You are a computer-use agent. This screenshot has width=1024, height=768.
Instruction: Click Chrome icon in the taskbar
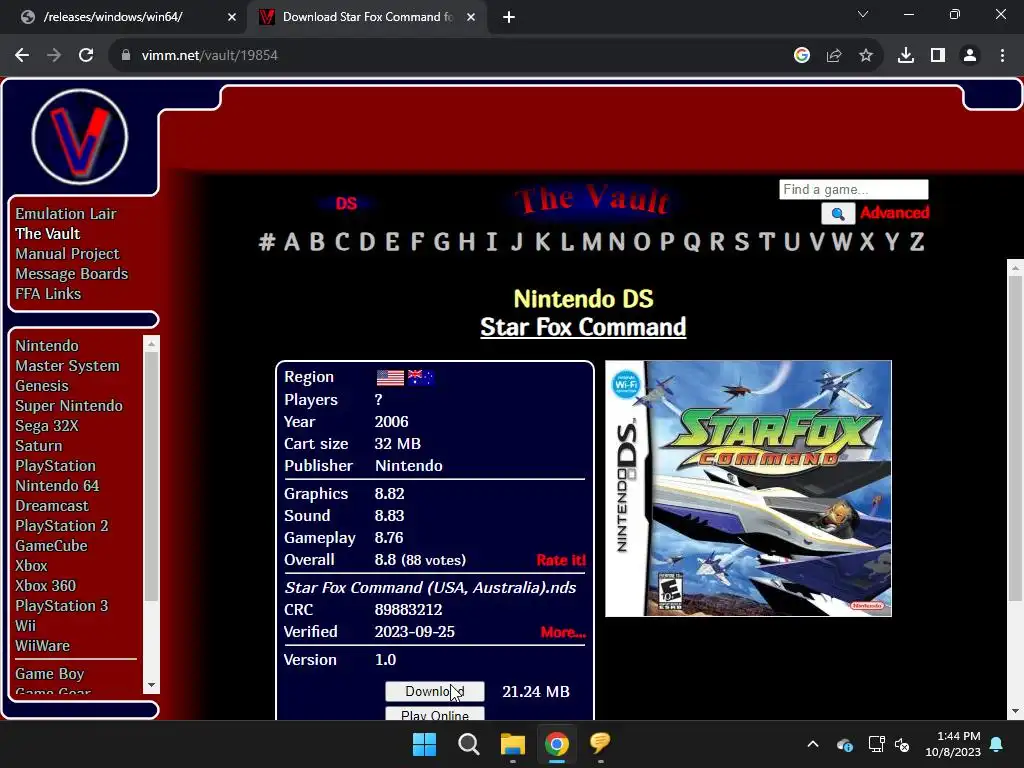tap(556, 744)
